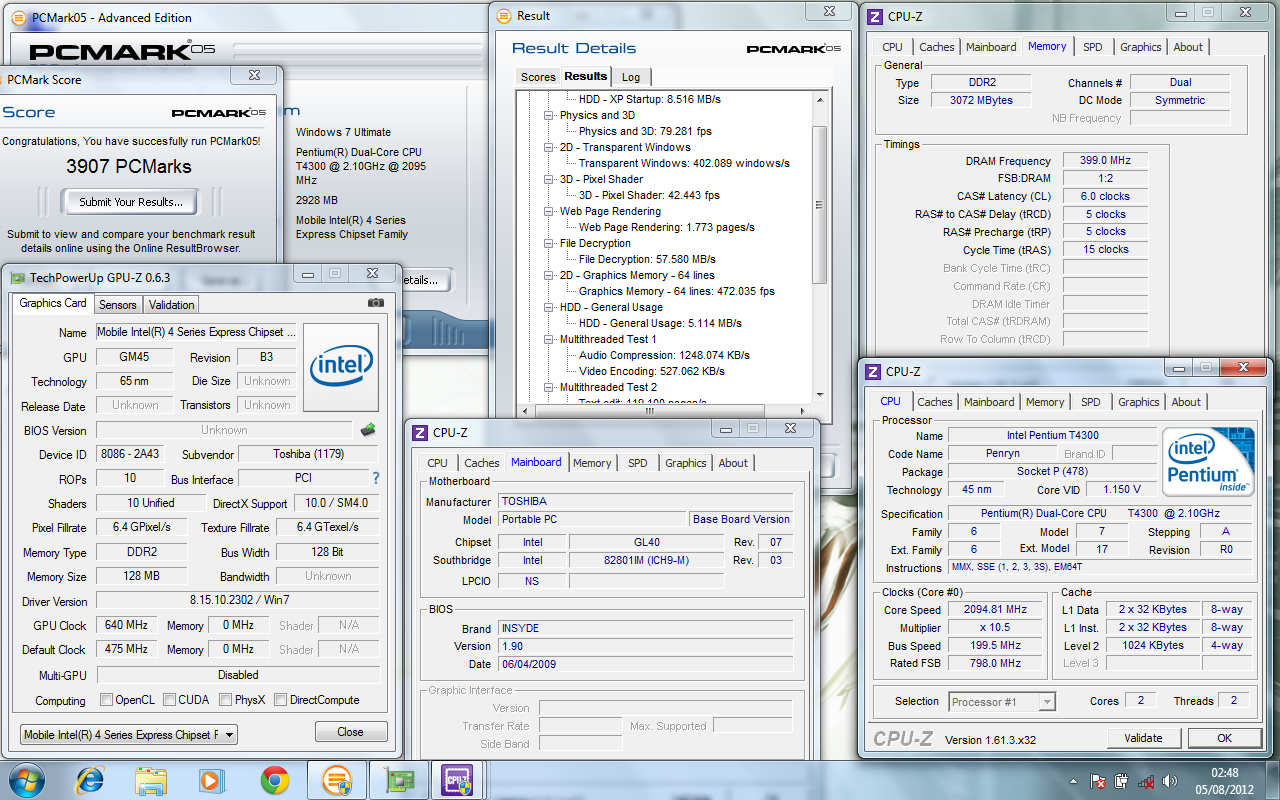This screenshot has width=1280, height=800.
Task: Collapse 2D - Graphics Memory - 64 lines node
Action: (x=548, y=275)
